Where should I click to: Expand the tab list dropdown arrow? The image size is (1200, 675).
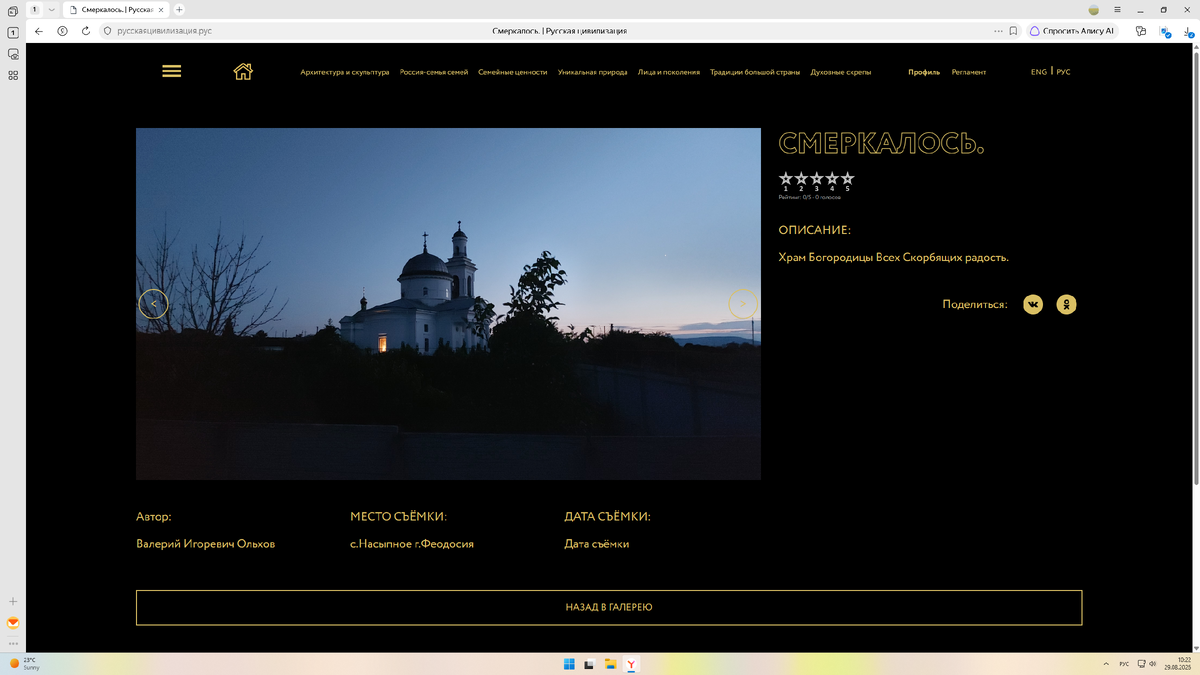click(52, 9)
